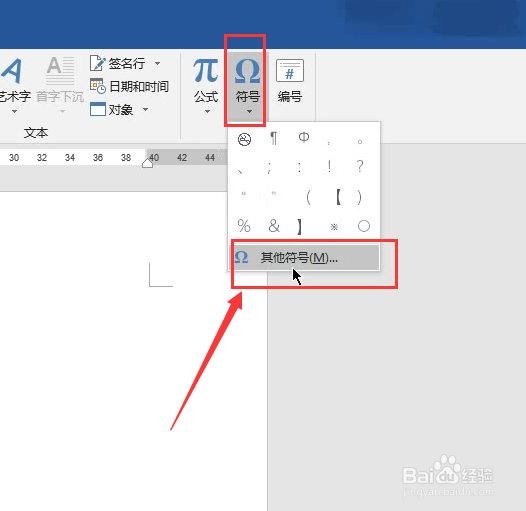The width and height of the screenshot is (526, 511).
Task: Insert the exclamation mark symbol
Action: tap(329, 166)
